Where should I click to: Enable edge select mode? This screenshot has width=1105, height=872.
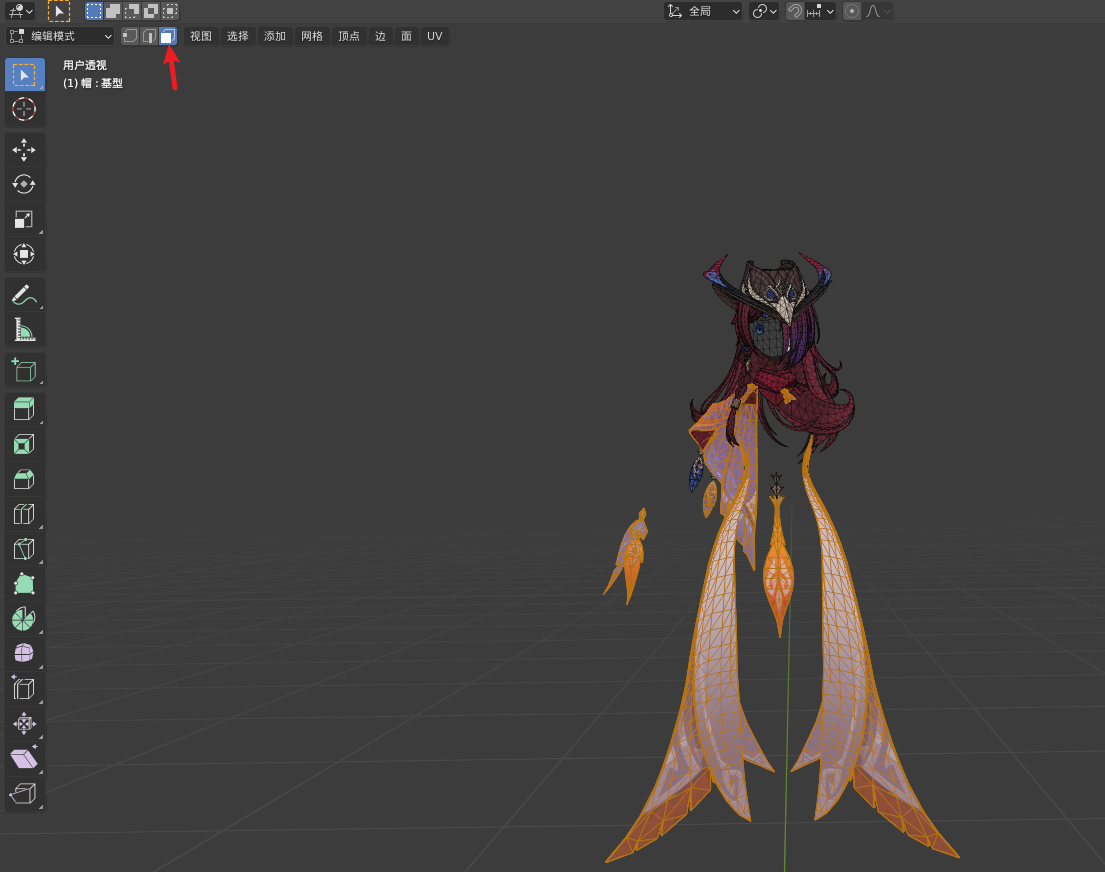[149, 36]
